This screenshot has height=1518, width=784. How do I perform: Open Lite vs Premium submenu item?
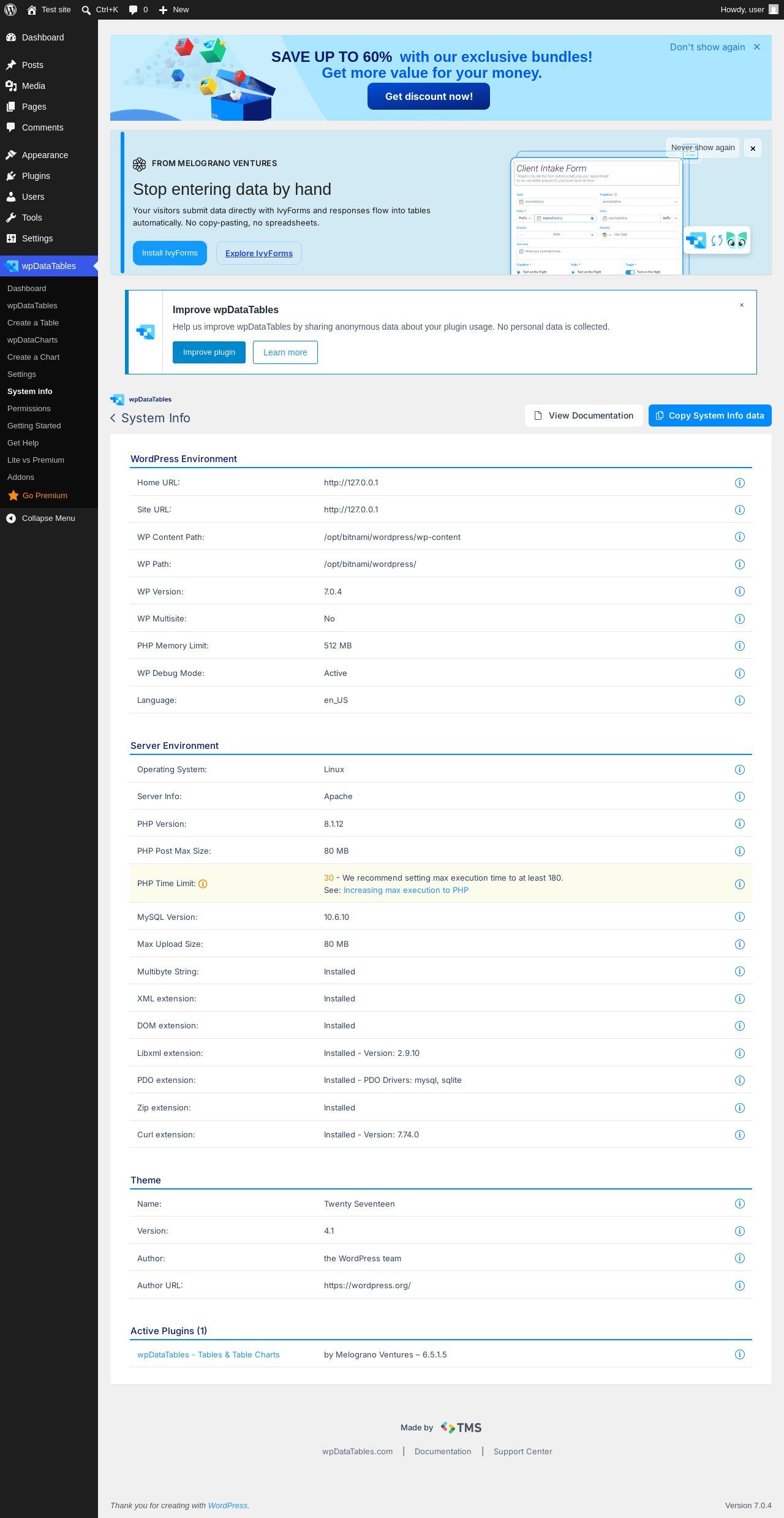pos(36,460)
